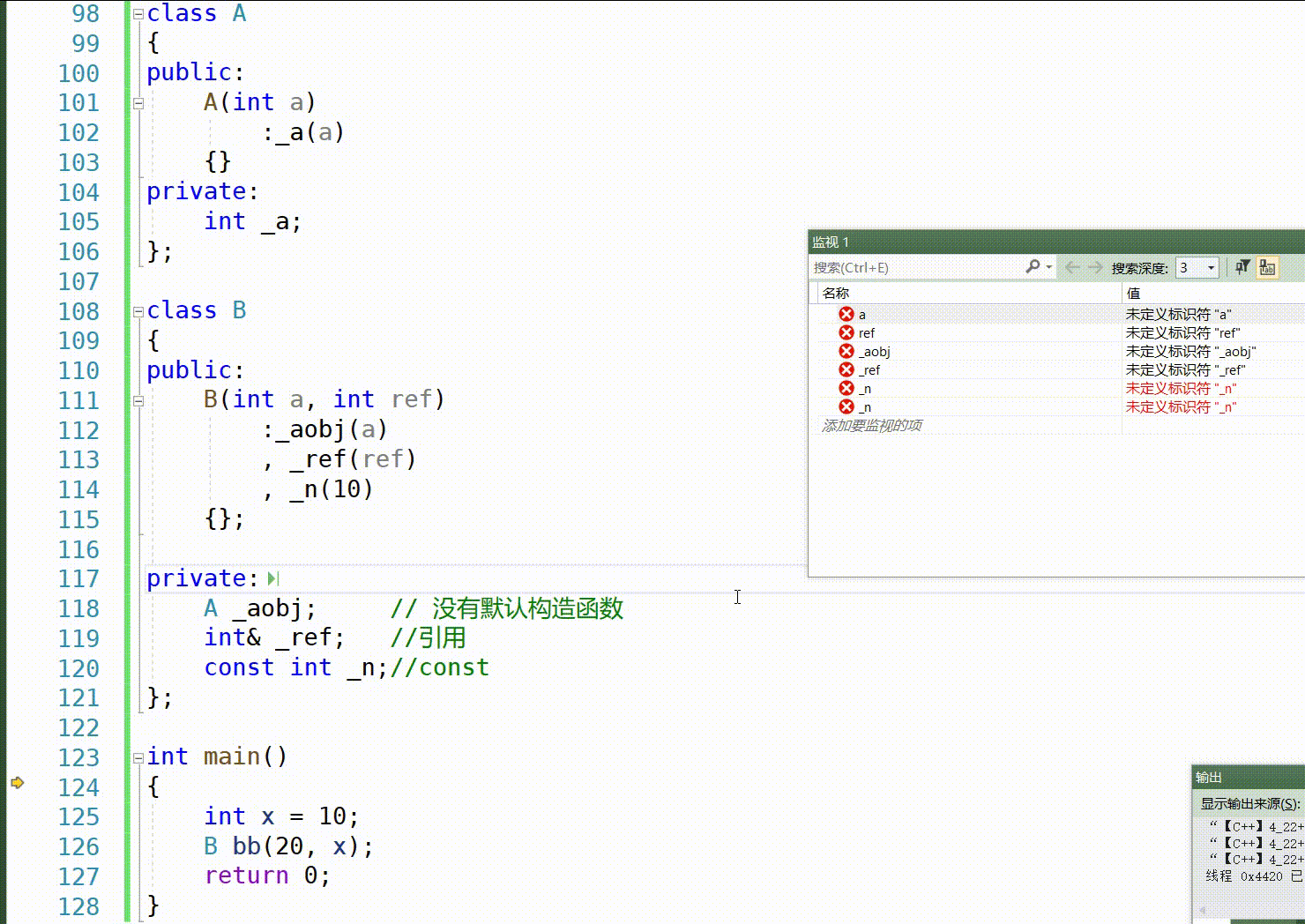
Task: Click value 未定义标识符 "a" in watch
Action: pyautogui.click(x=1179, y=314)
